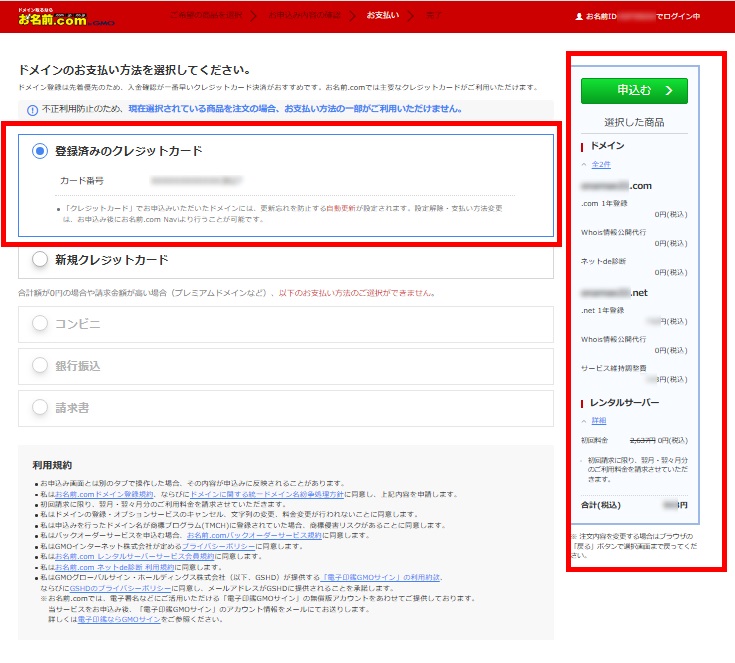
Task: Select 登録済みのクレジットカード radio button
Action: [40, 151]
